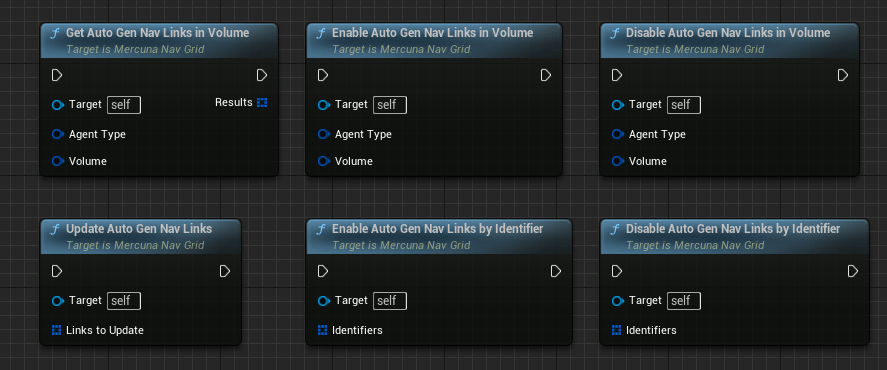Viewport: 887px width, 370px height.
Task: Click self field on Disable in Volume node
Action: click(684, 105)
